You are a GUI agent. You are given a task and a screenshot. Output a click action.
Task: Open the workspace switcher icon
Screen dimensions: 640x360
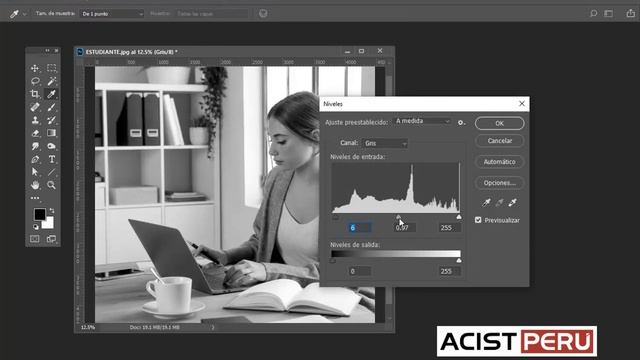click(x=609, y=13)
